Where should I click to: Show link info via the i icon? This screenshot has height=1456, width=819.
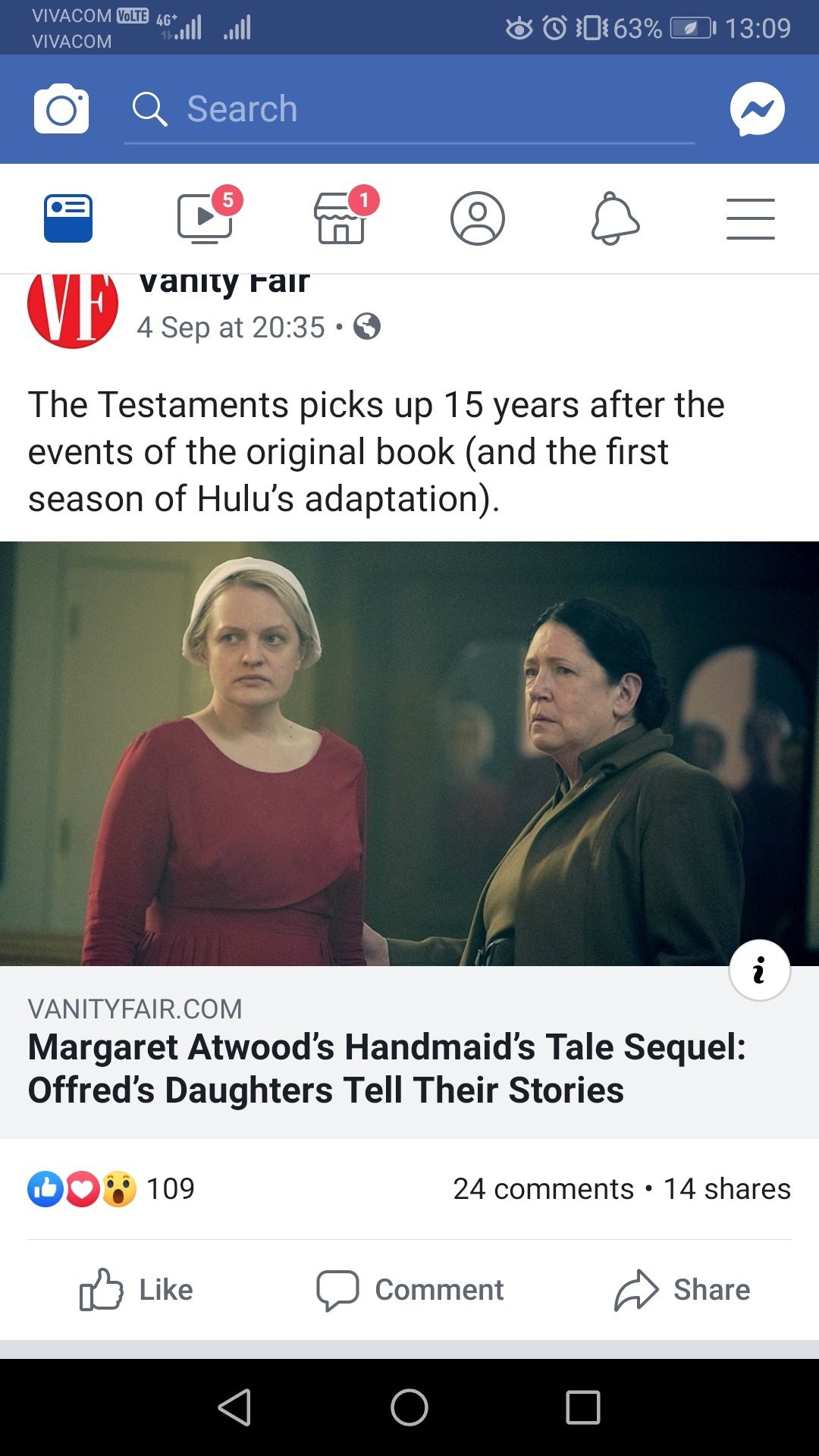[x=759, y=970]
